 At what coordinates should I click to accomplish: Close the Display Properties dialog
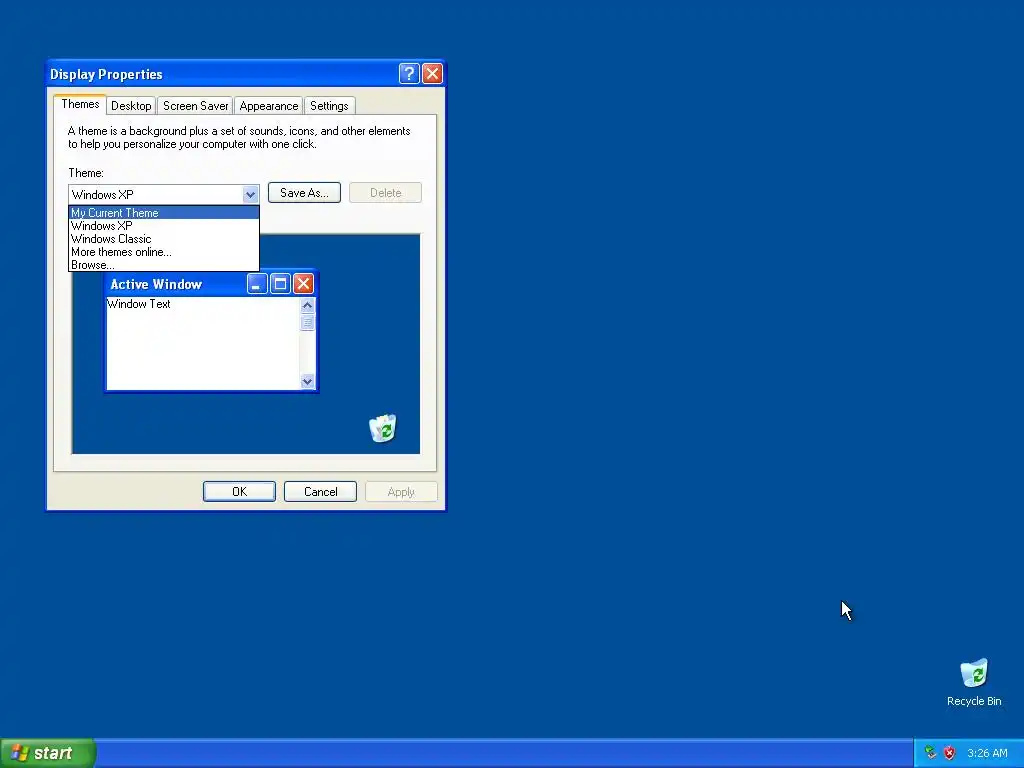pos(432,74)
